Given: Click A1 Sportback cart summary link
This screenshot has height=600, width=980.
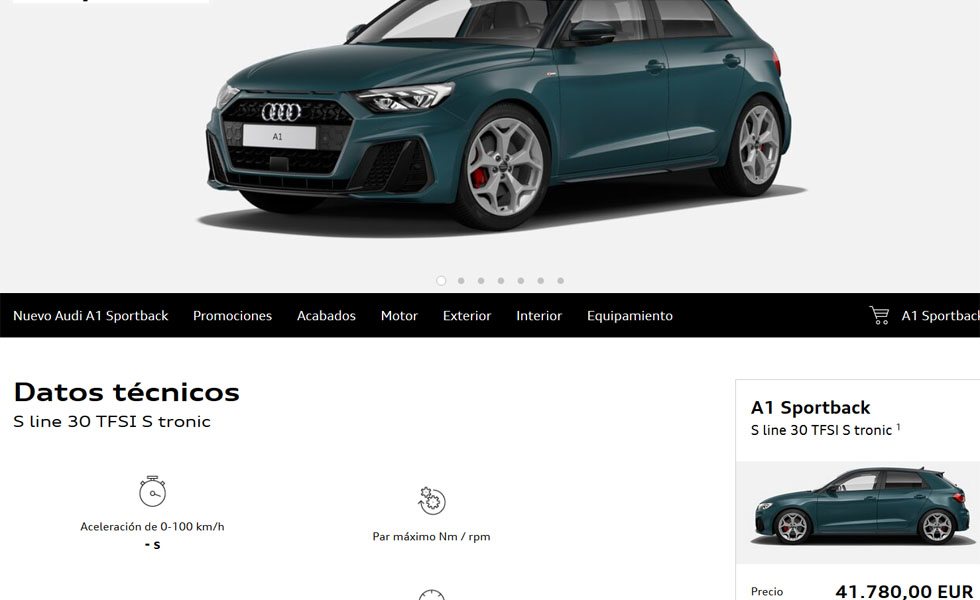Looking at the screenshot, I should pos(940,316).
